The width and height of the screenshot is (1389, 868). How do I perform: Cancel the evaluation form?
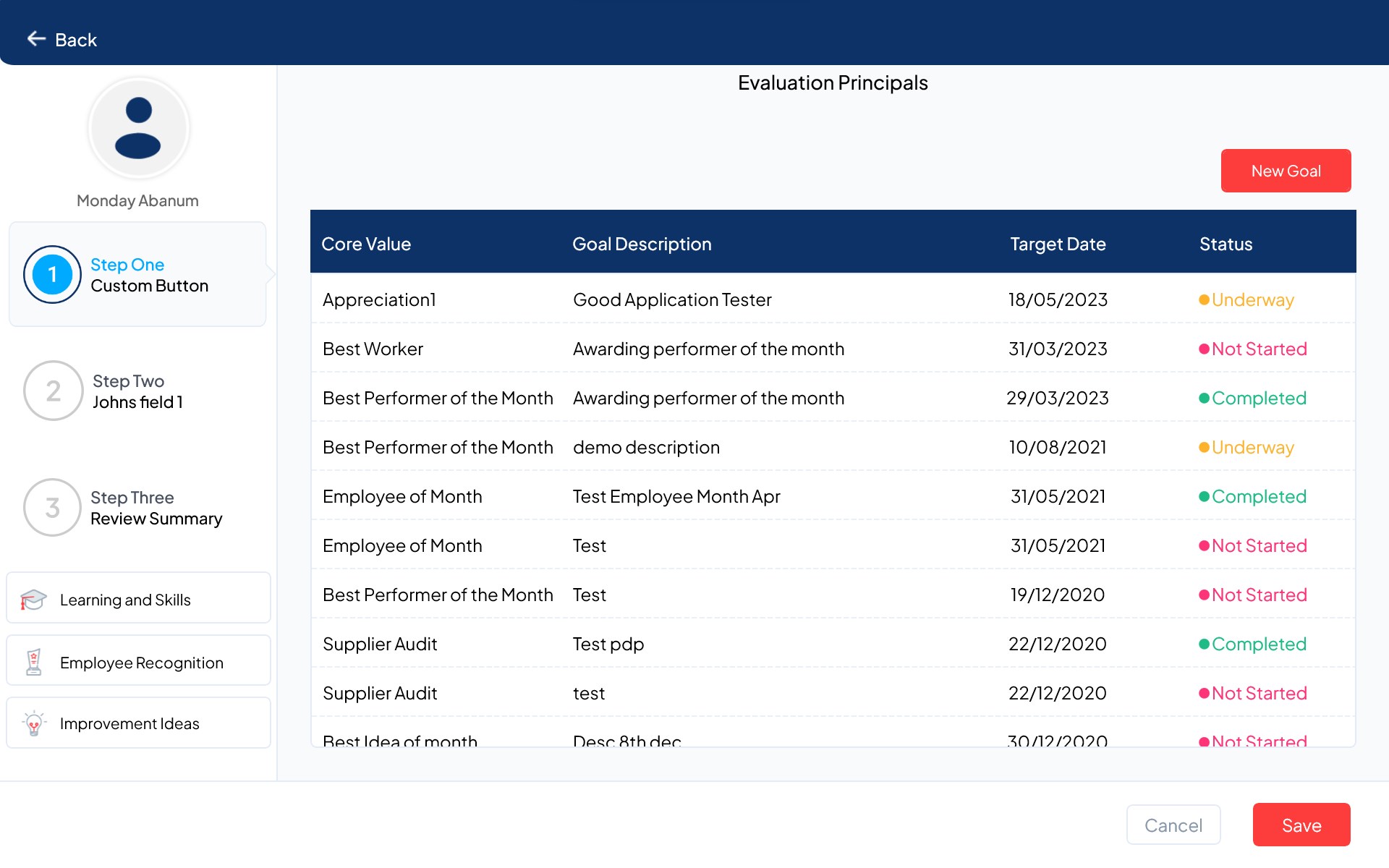(1173, 825)
